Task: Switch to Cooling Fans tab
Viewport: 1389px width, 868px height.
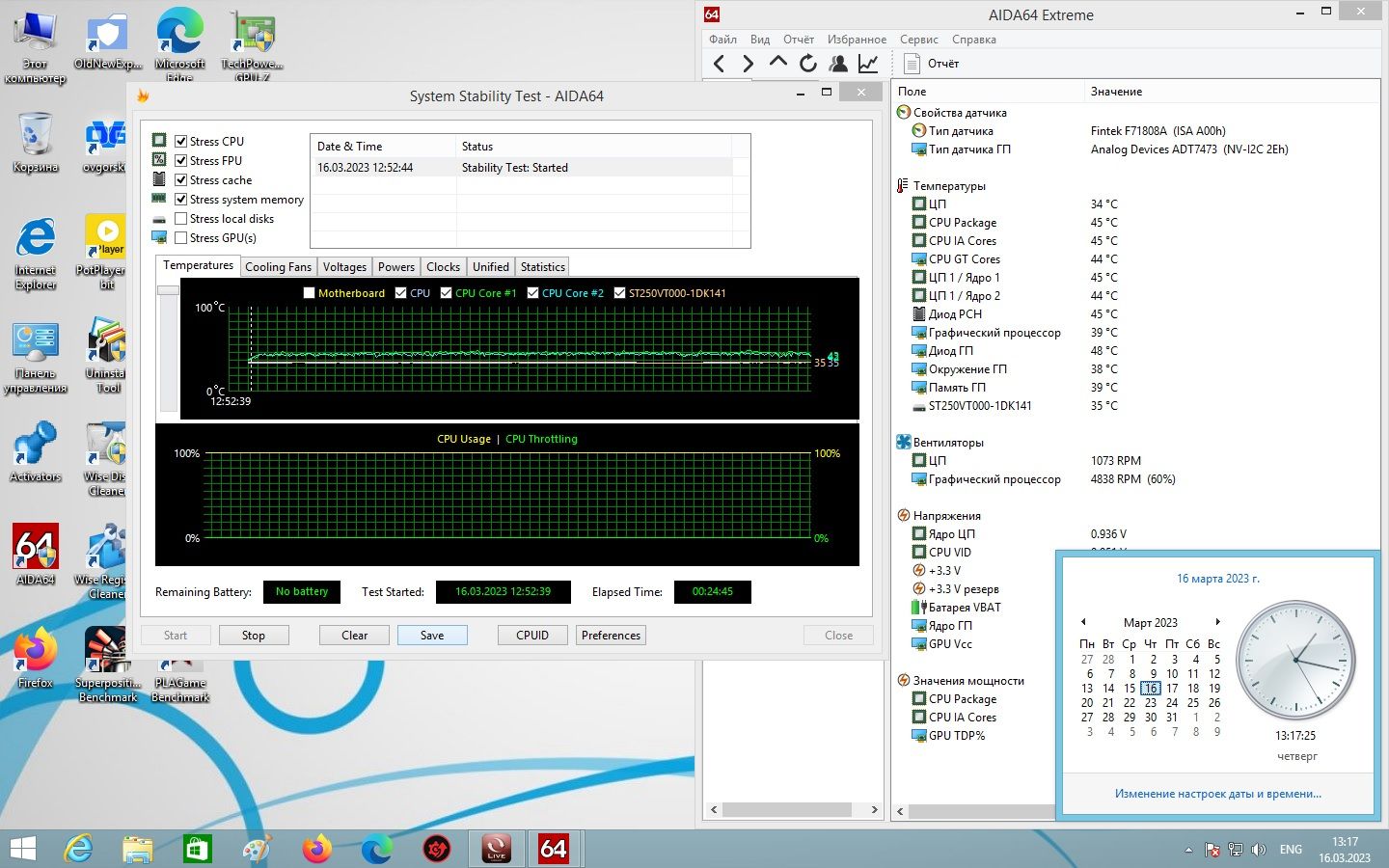Action: (x=278, y=267)
